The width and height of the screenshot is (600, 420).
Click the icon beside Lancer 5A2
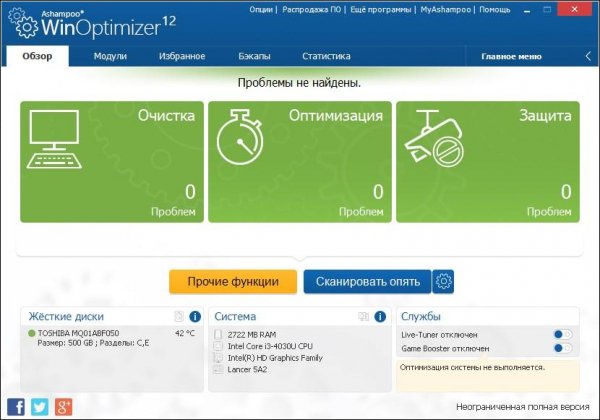(x=218, y=370)
